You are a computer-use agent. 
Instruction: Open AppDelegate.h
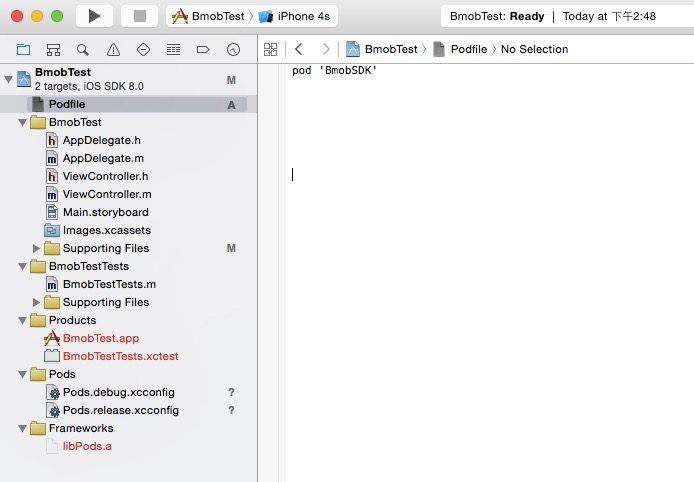point(93,140)
